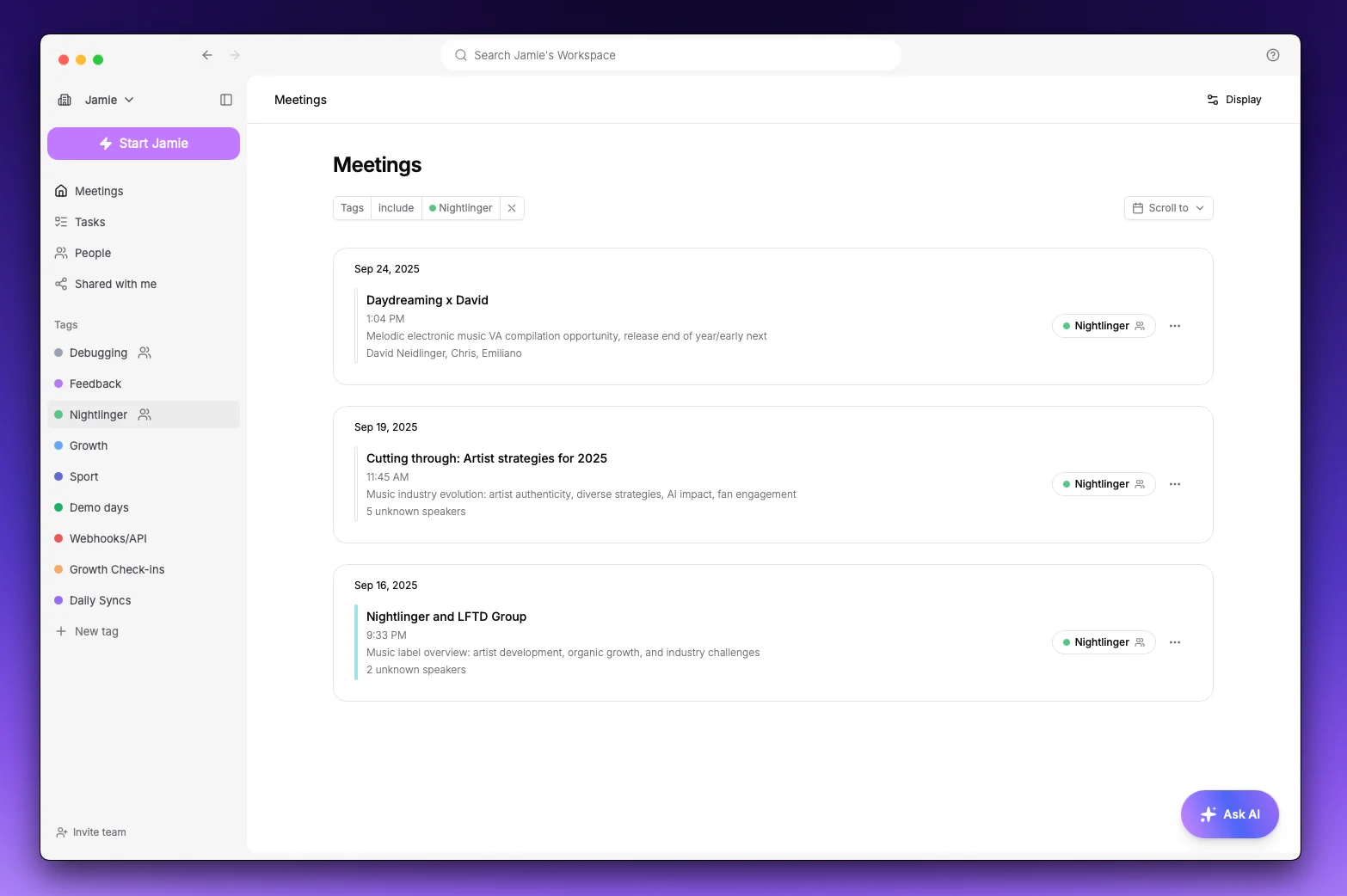Select the Sport tag
Image resolution: width=1347 pixels, height=896 pixels.
(144, 476)
